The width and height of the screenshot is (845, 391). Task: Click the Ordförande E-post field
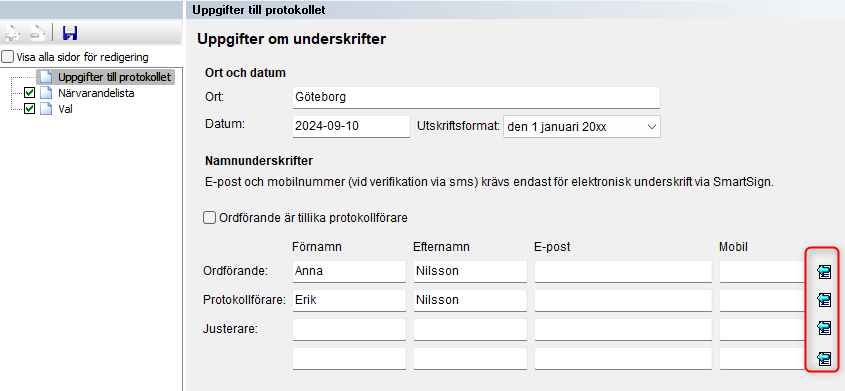tap(624, 271)
